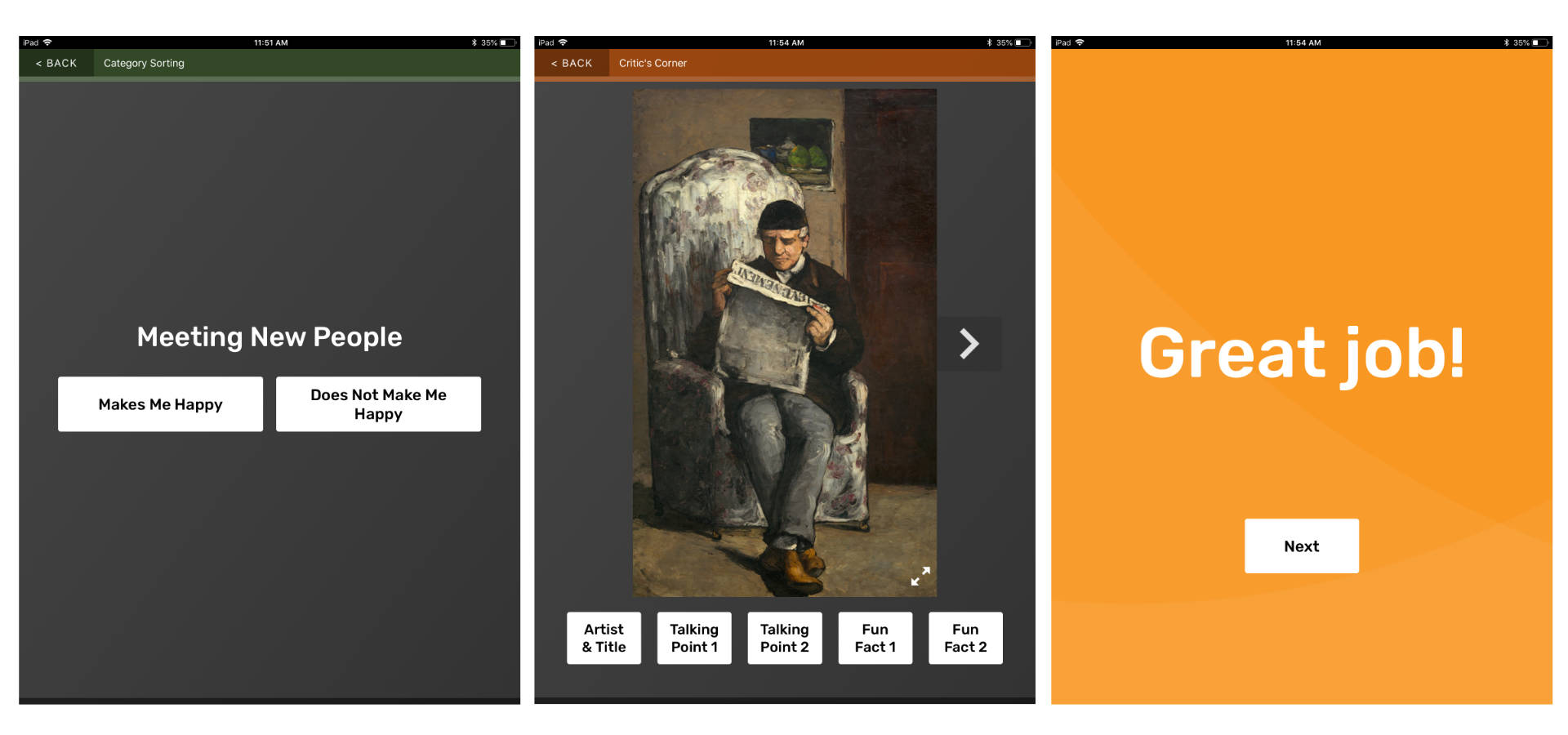Viewport: 1568px width, 735px height.
Task: Tap Bluetooth icon on Great job status bar
Action: (x=1506, y=42)
